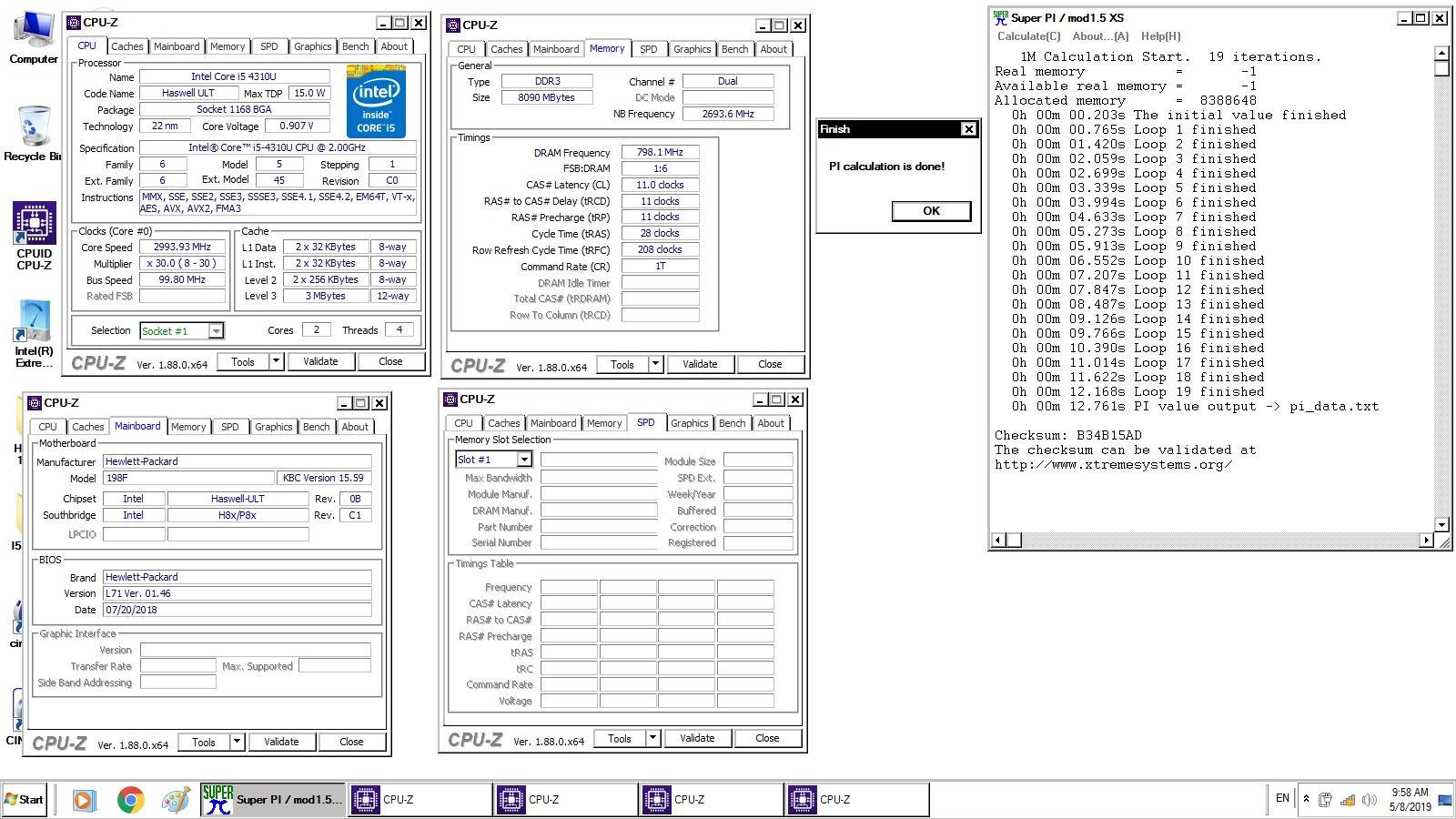
Task: Click the taskbar clock showing 9:58 AM
Action: pos(1410,793)
